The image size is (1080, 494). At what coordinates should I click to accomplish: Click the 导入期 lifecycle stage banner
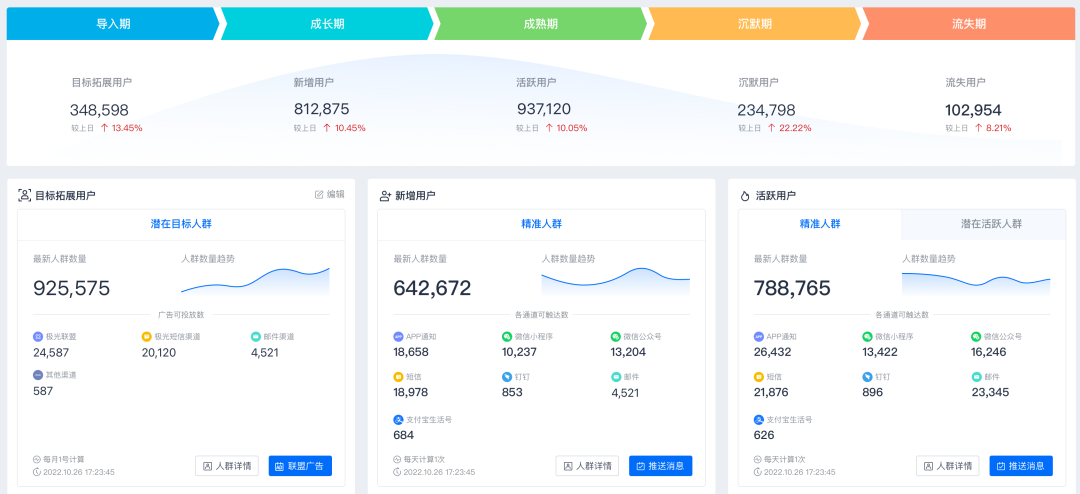pyautogui.click(x=113, y=23)
